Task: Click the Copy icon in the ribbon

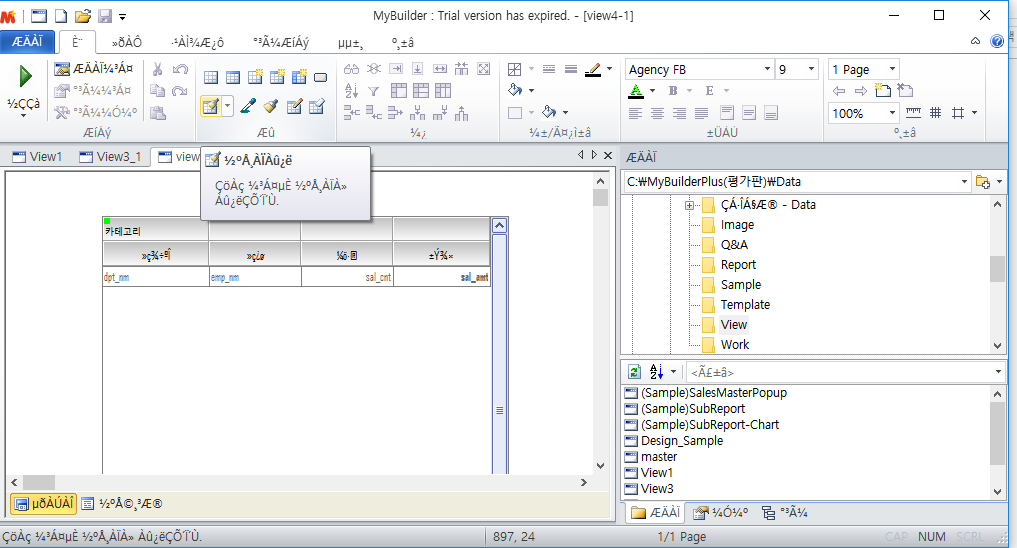Action: click(157, 91)
